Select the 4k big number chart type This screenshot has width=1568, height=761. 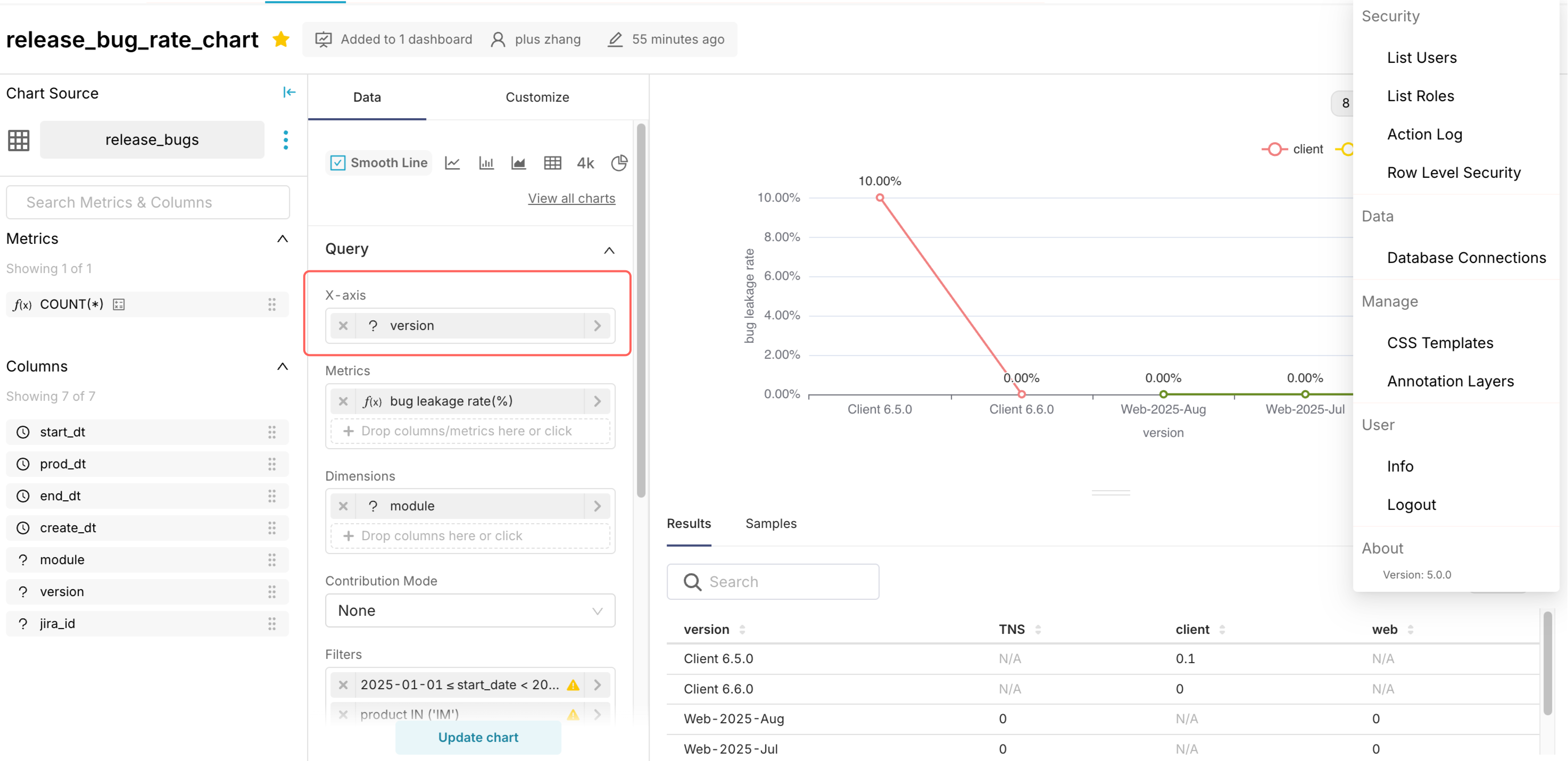coord(586,163)
